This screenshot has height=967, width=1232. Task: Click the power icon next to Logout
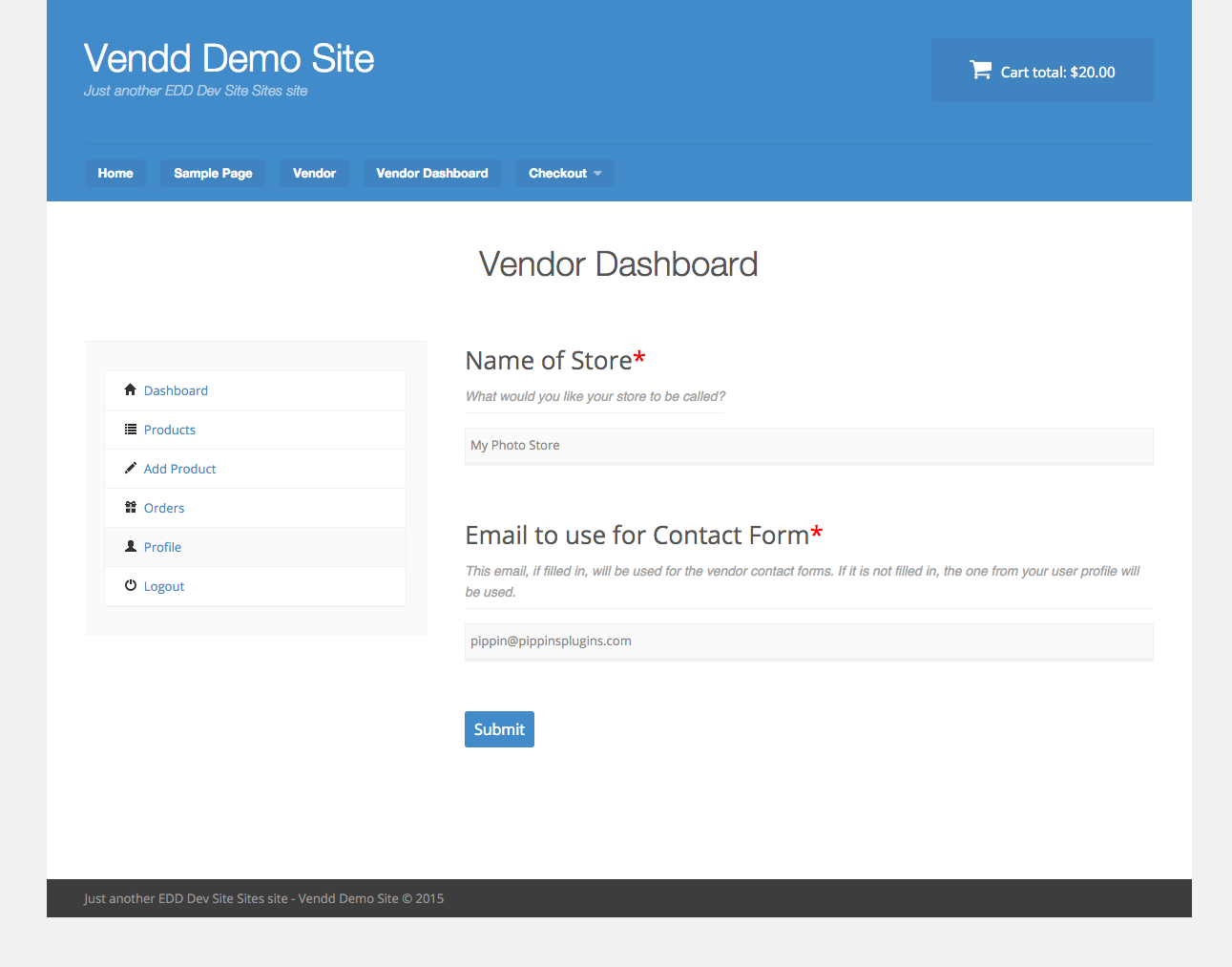click(x=130, y=585)
